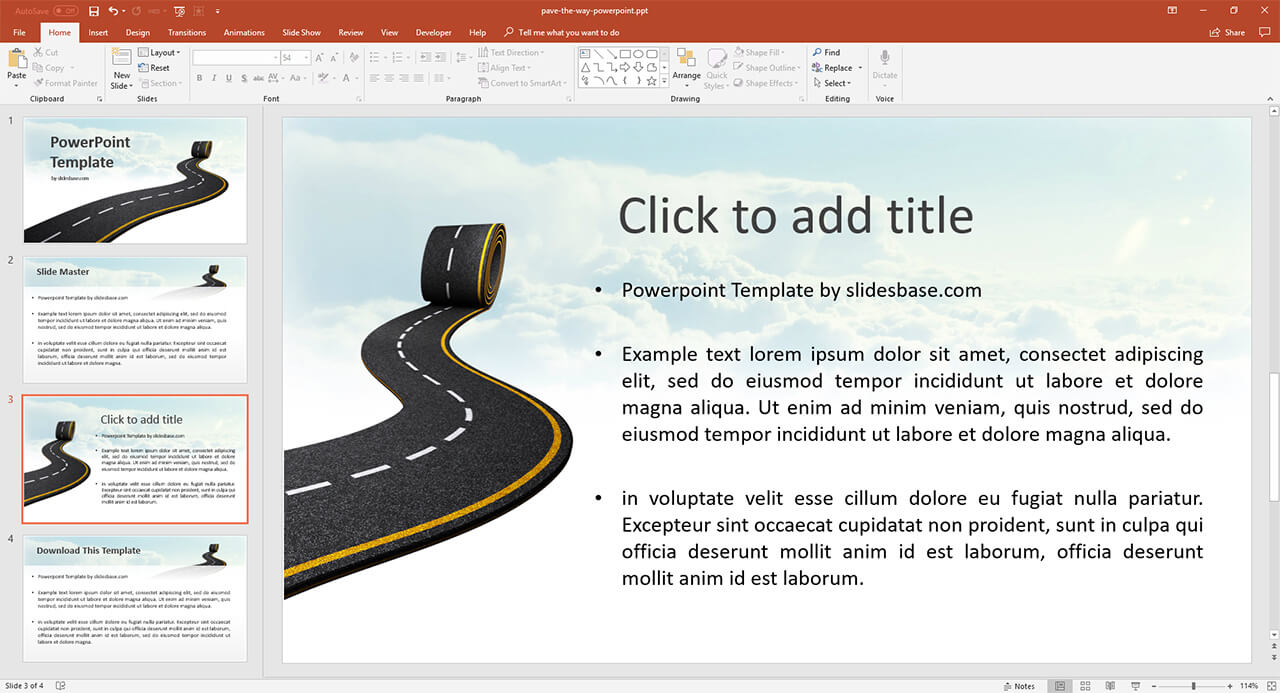Click the Find magnifier icon

tap(817, 53)
